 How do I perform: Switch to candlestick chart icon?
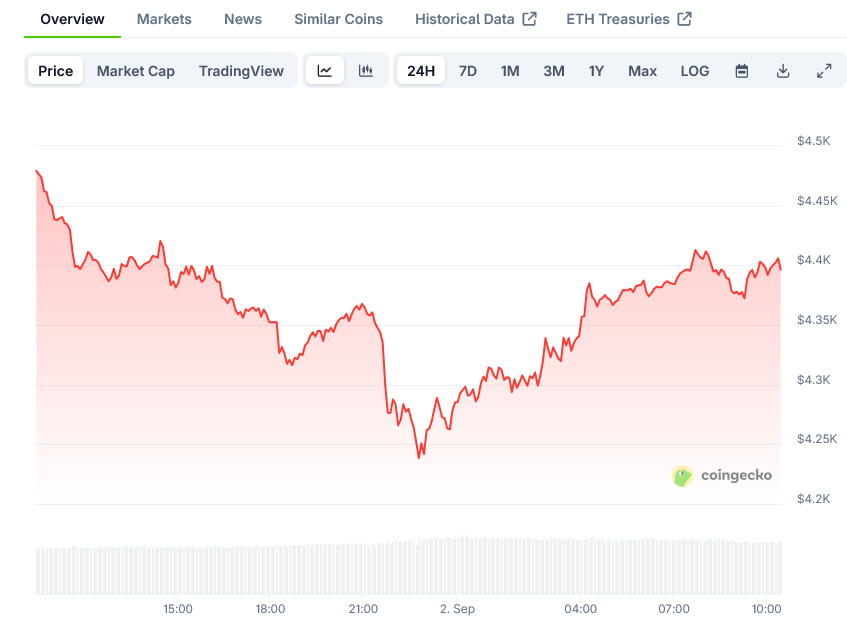(x=366, y=71)
